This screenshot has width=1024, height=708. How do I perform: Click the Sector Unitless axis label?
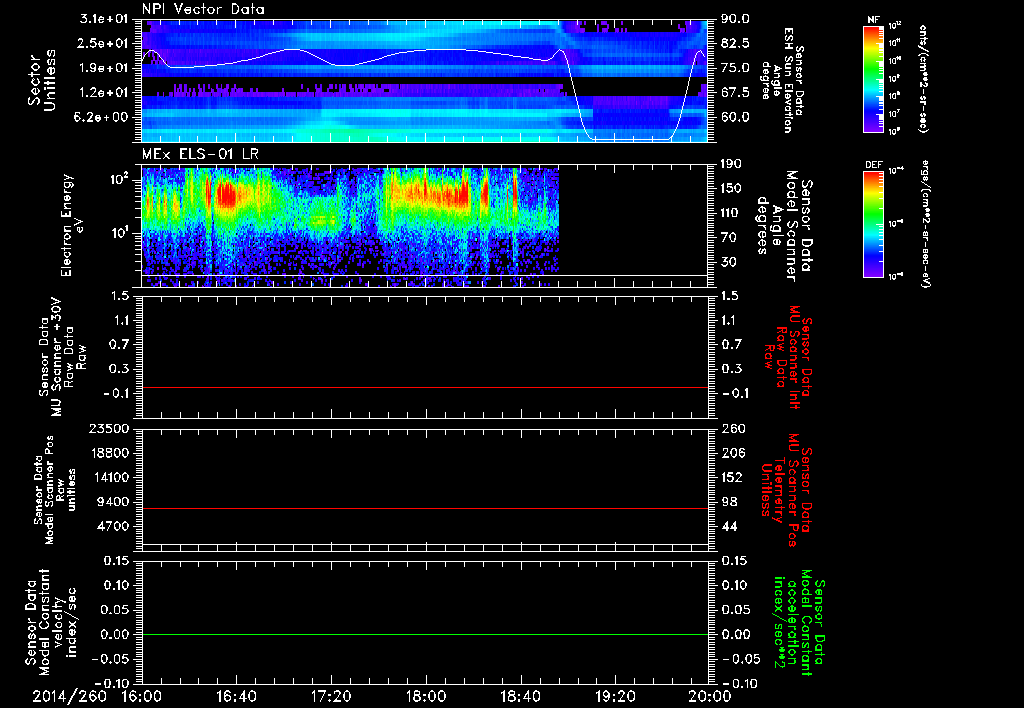[x=40, y=80]
